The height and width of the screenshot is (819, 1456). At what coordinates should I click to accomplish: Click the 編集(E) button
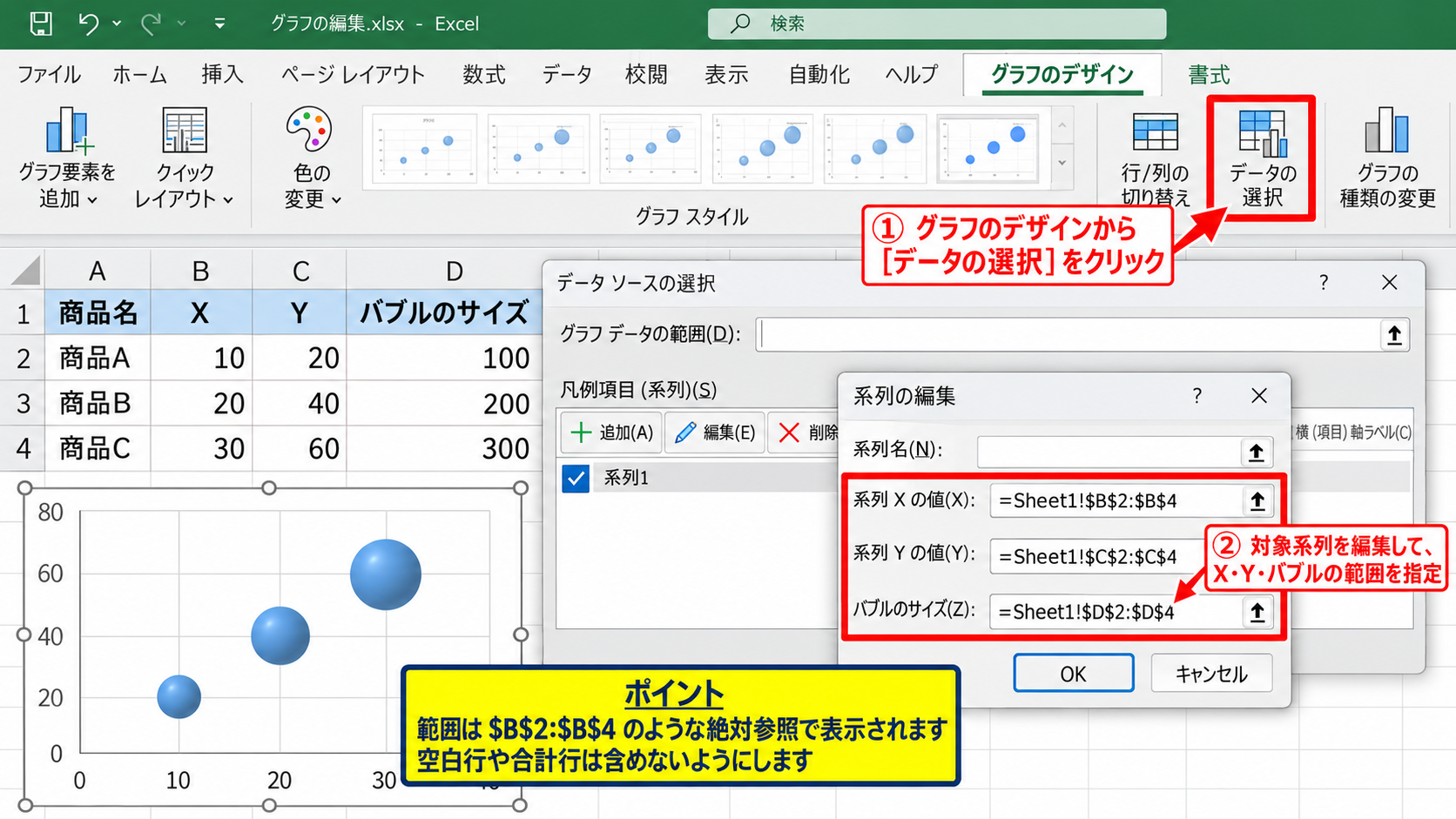pos(715,433)
